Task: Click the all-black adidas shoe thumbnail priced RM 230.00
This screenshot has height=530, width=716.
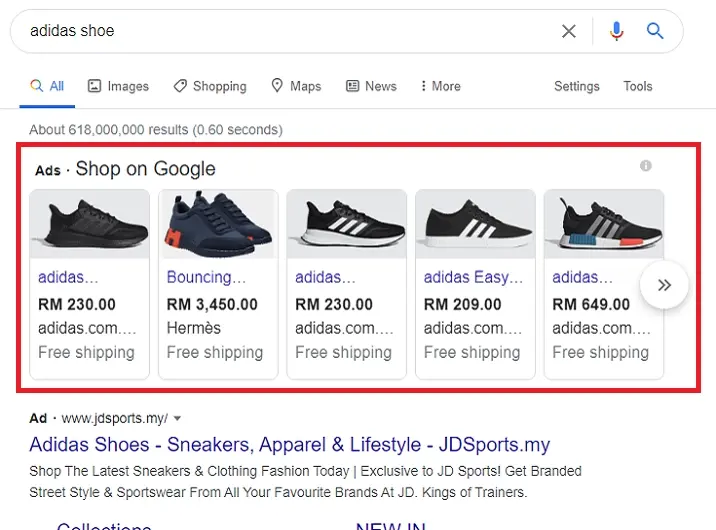Action: 90,224
